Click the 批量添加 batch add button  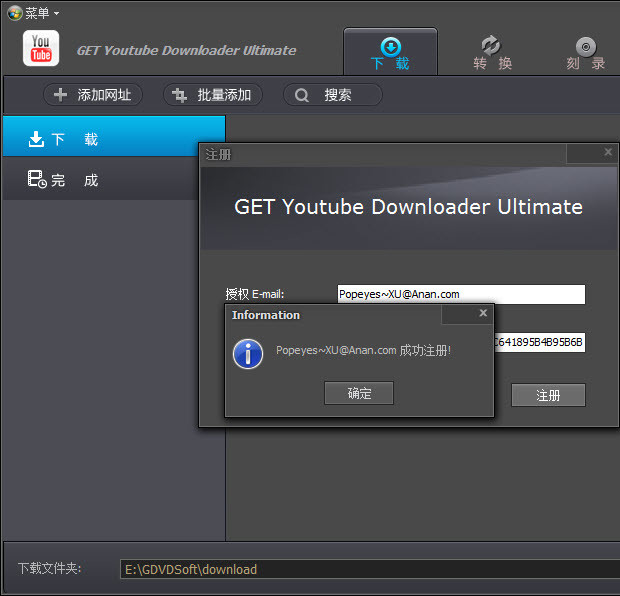click(213, 95)
